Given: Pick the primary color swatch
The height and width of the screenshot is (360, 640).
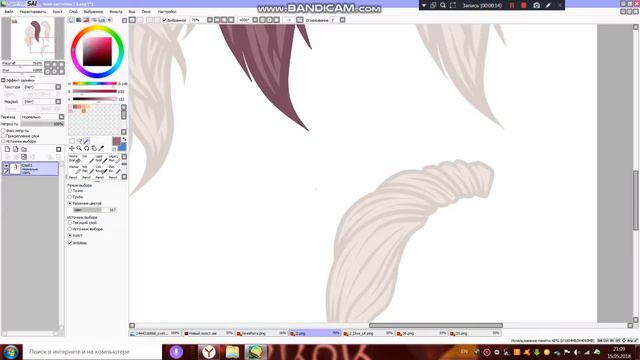Looking at the screenshot, I should (x=116, y=142).
